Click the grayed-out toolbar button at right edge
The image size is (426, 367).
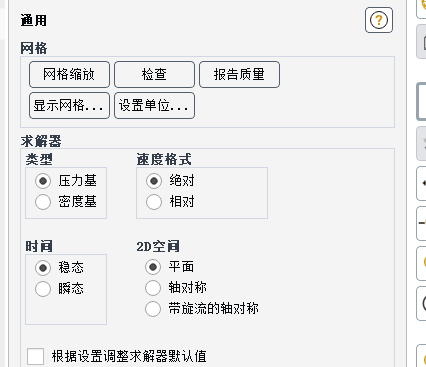click(422, 143)
